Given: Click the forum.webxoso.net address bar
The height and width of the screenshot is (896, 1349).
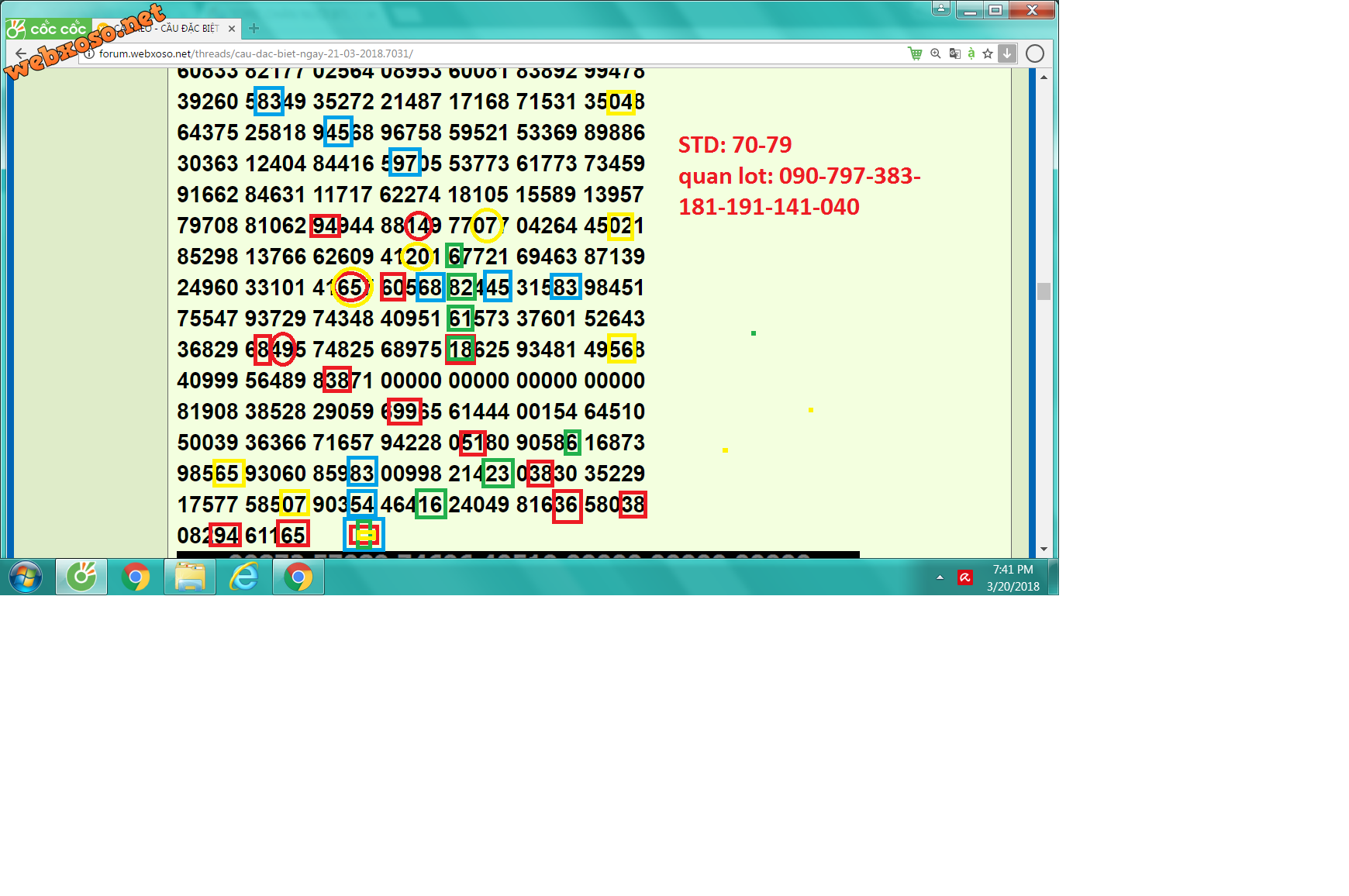Looking at the screenshot, I should [x=465, y=53].
